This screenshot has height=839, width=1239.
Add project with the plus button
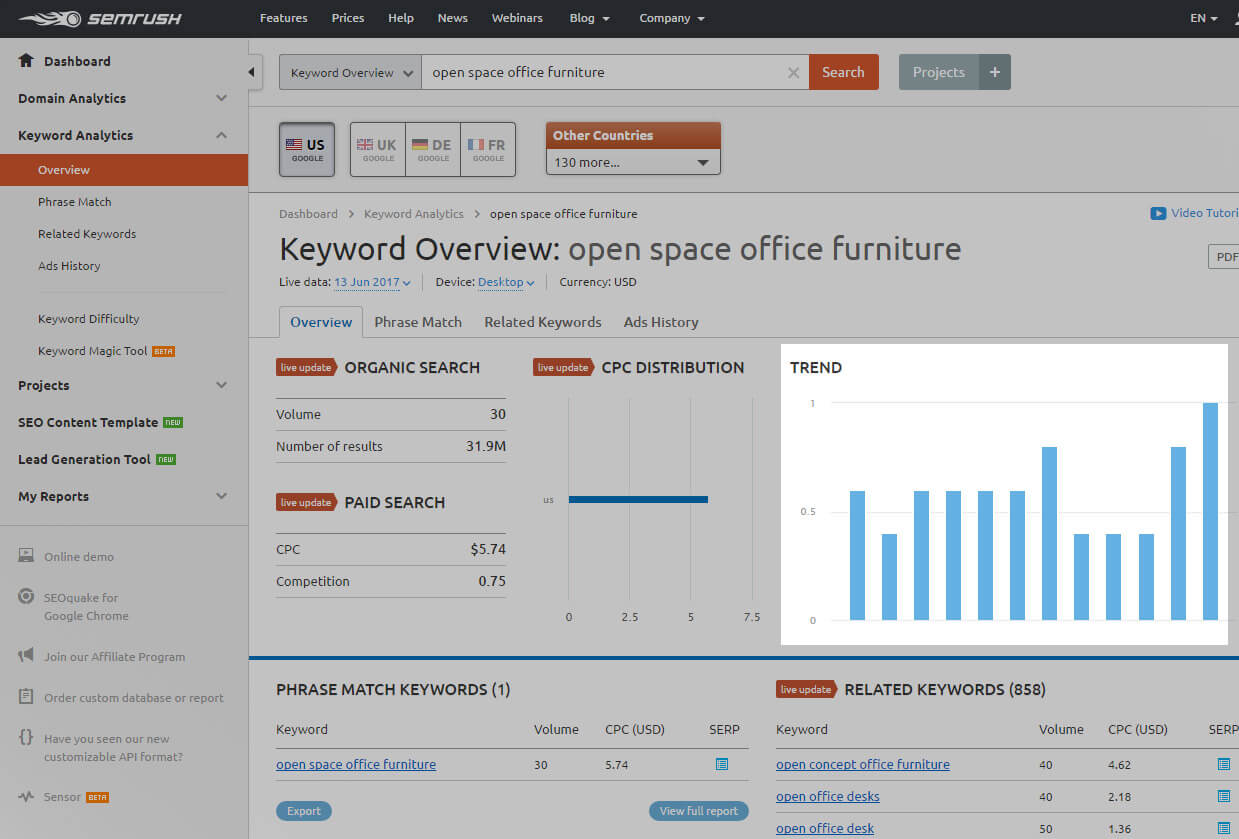coord(994,72)
